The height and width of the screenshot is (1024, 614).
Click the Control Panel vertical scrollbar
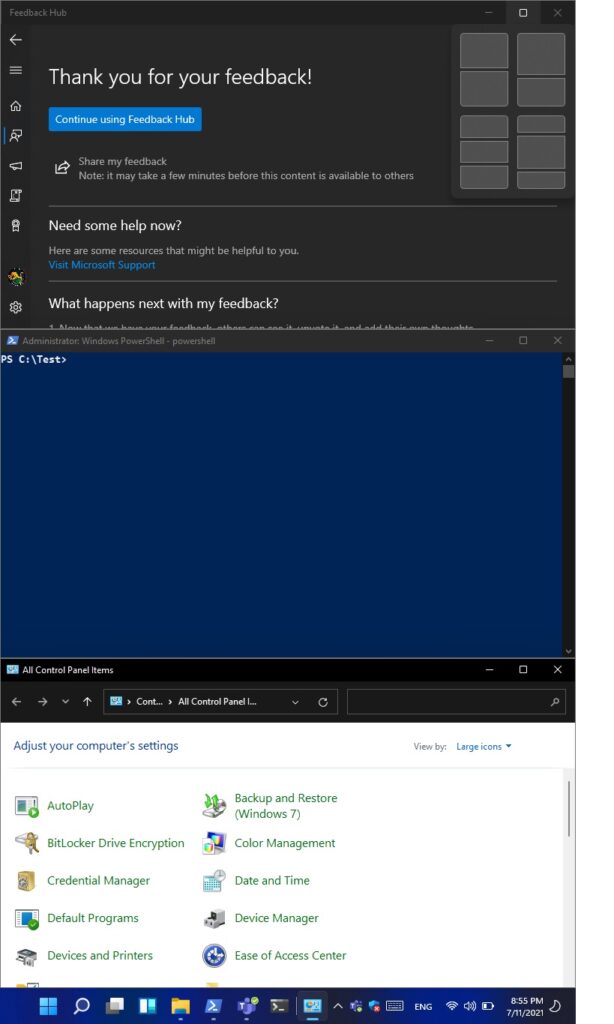pos(569,810)
